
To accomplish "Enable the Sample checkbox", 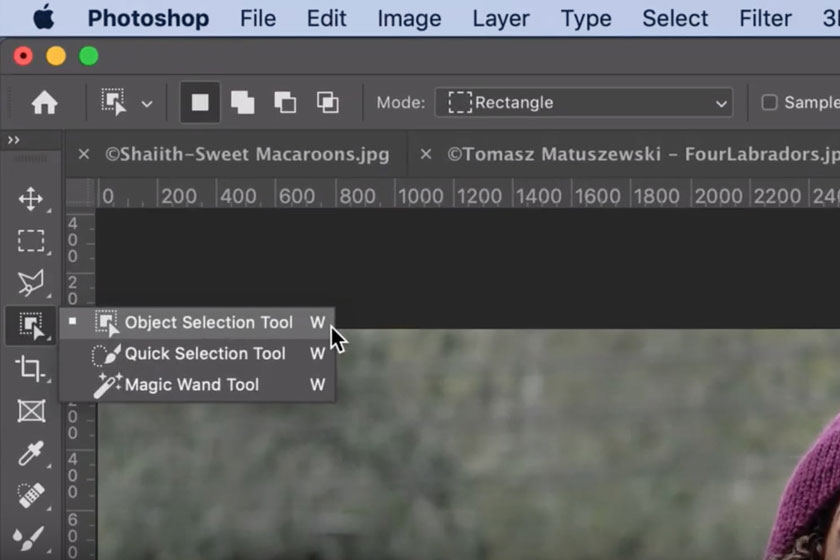I will tap(769, 102).
